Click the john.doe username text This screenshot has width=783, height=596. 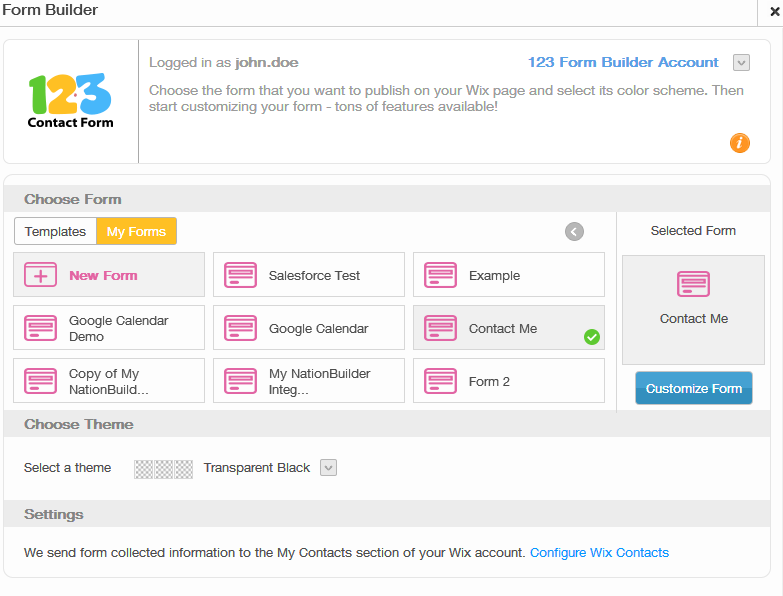[x=267, y=62]
